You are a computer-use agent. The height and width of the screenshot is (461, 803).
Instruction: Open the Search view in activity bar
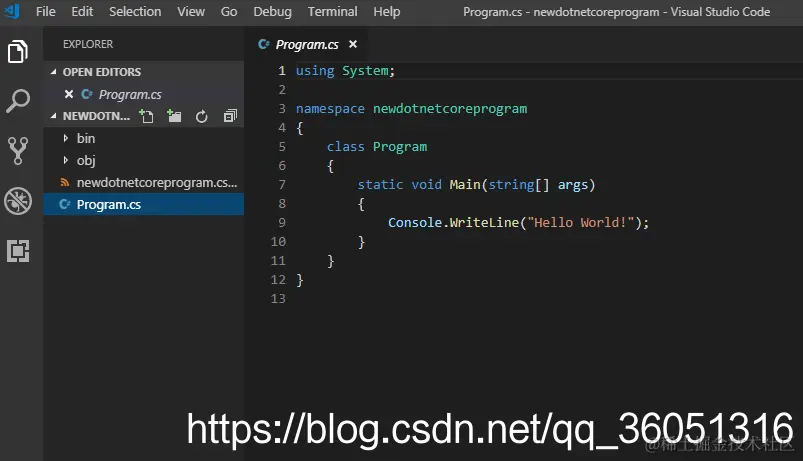[x=18, y=101]
